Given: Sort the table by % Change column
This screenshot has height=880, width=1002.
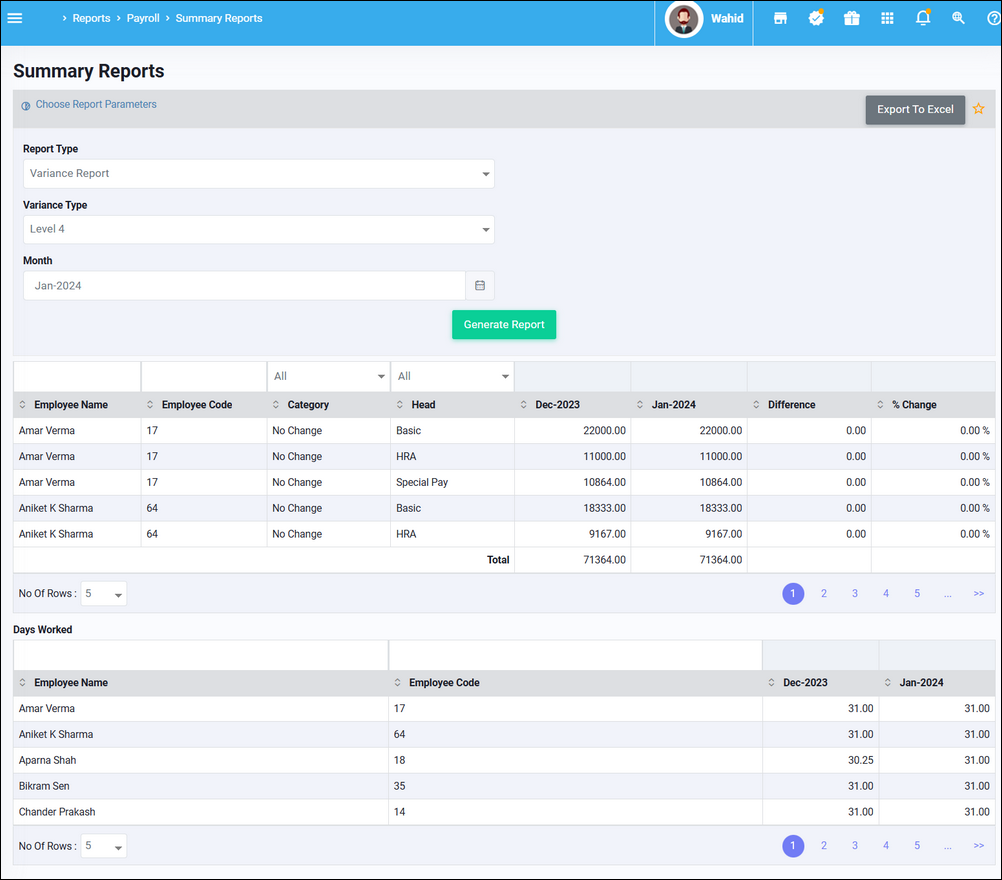Looking at the screenshot, I should click(x=912, y=405).
